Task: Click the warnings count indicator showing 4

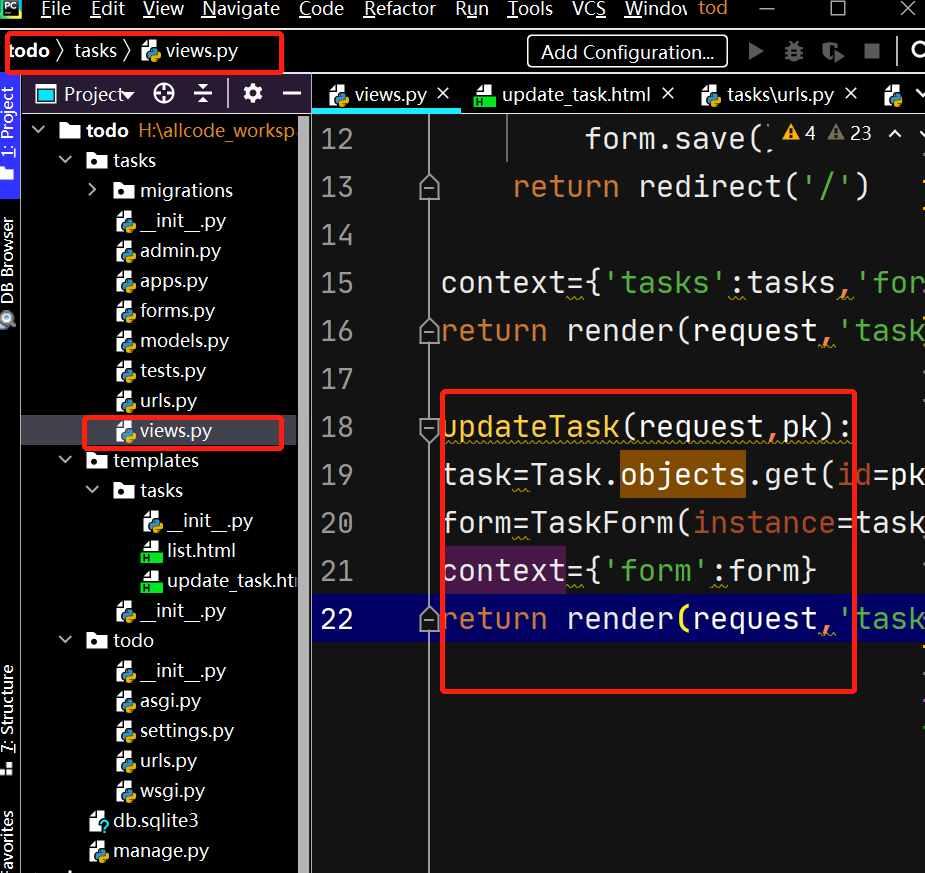Action: point(799,133)
